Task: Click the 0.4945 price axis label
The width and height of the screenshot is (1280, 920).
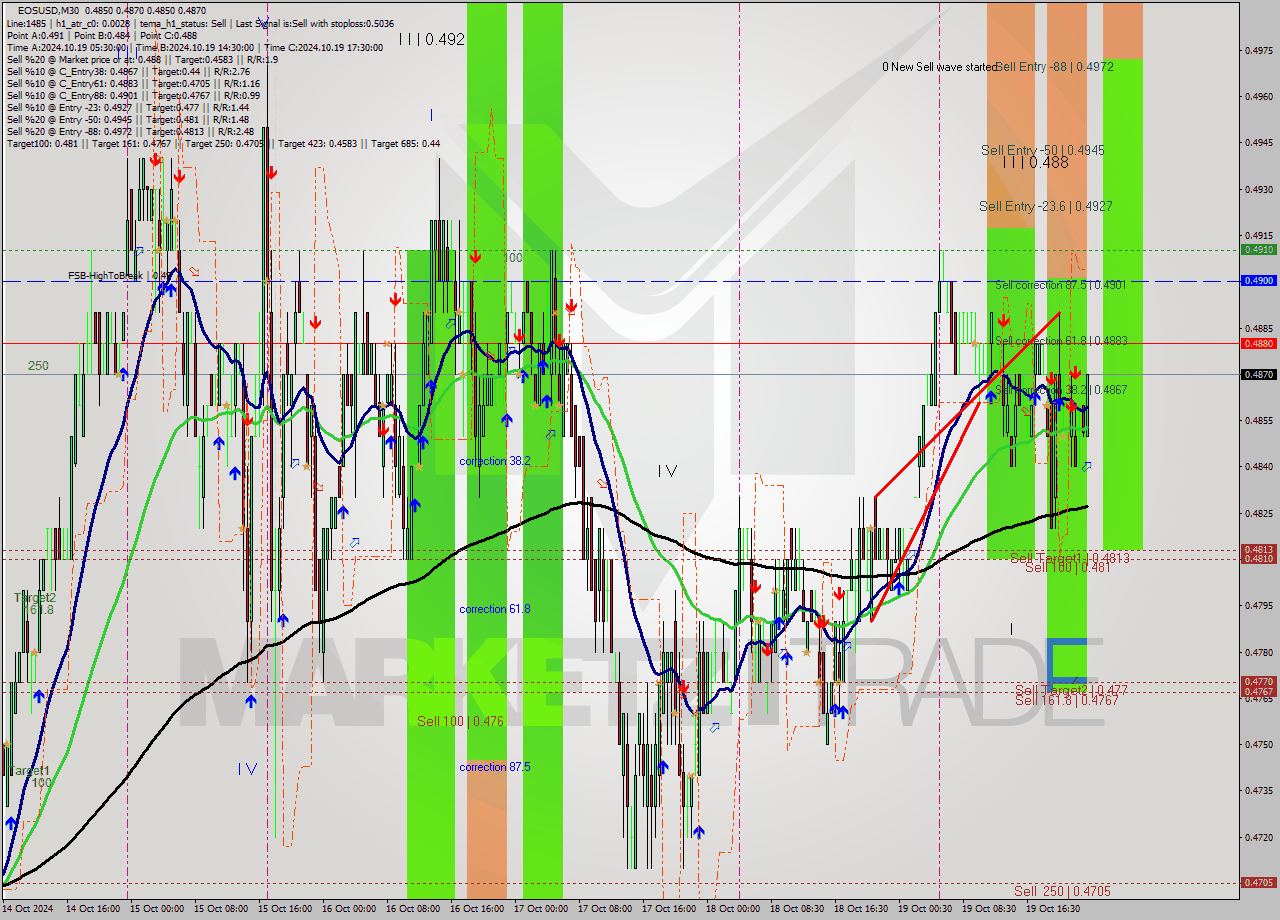Action: point(1259,142)
